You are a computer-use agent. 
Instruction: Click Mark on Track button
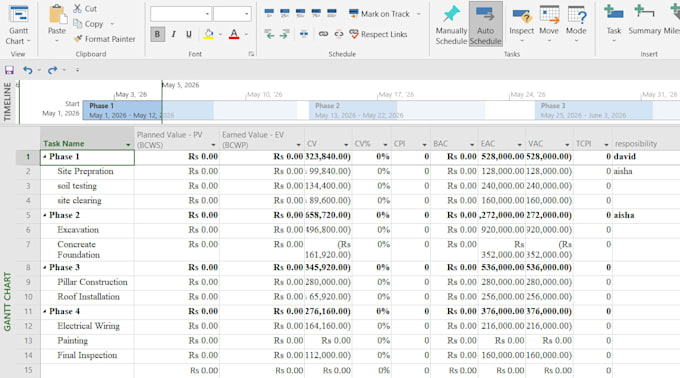click(x=379, y=14)
